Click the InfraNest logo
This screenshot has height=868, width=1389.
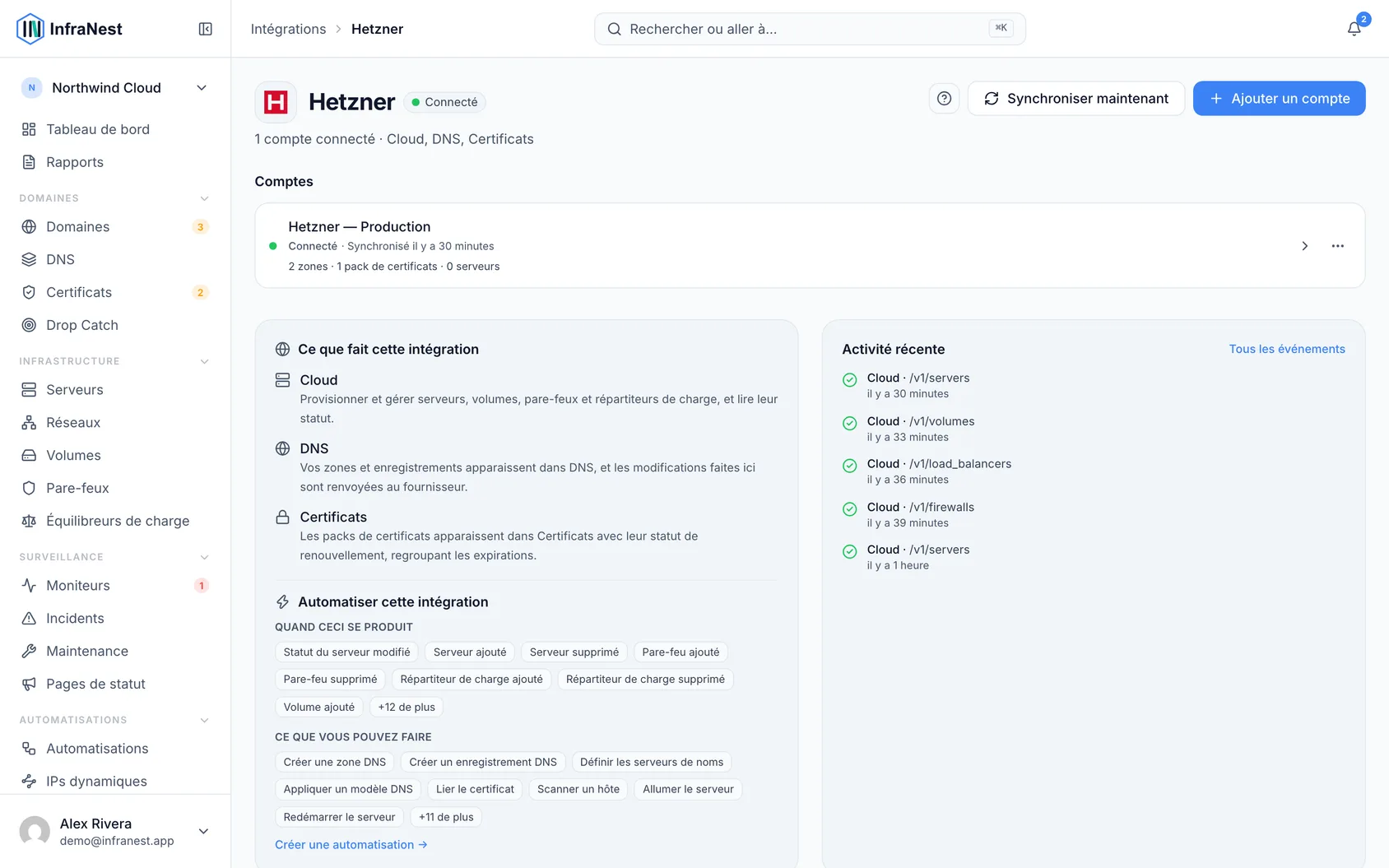(x=69, y=29)
